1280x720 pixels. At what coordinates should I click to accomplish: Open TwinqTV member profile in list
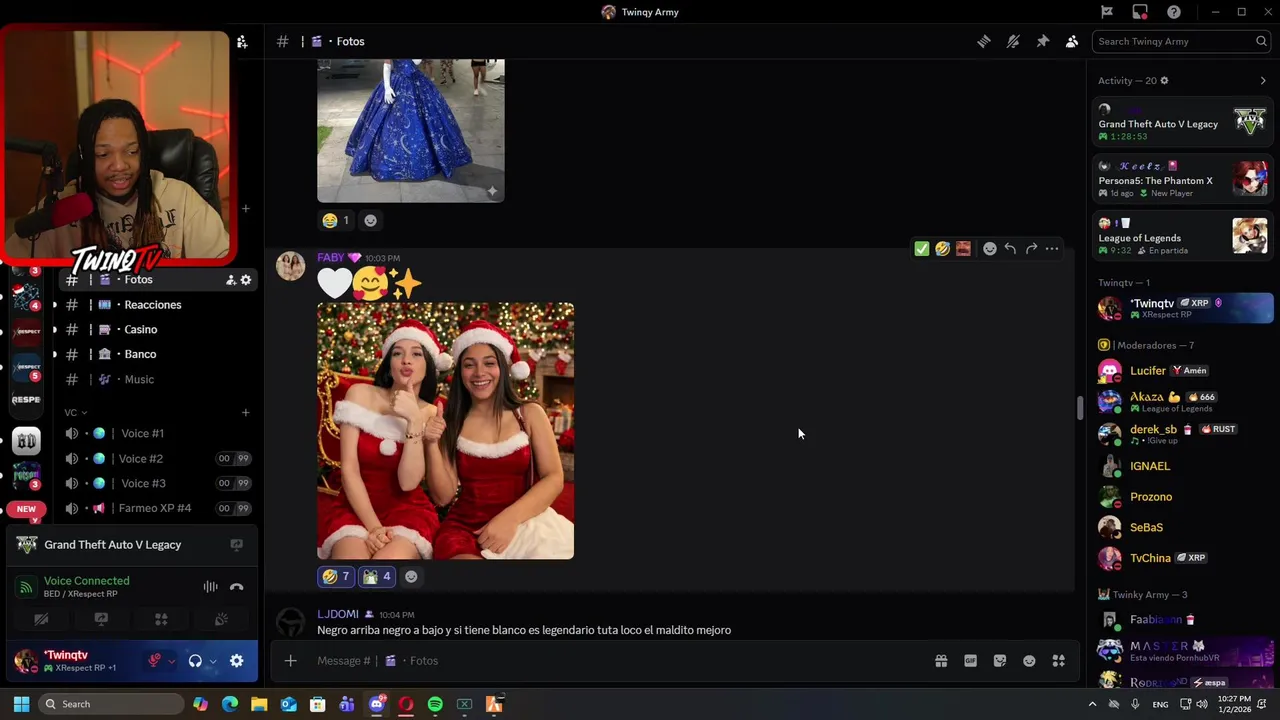1184,308
